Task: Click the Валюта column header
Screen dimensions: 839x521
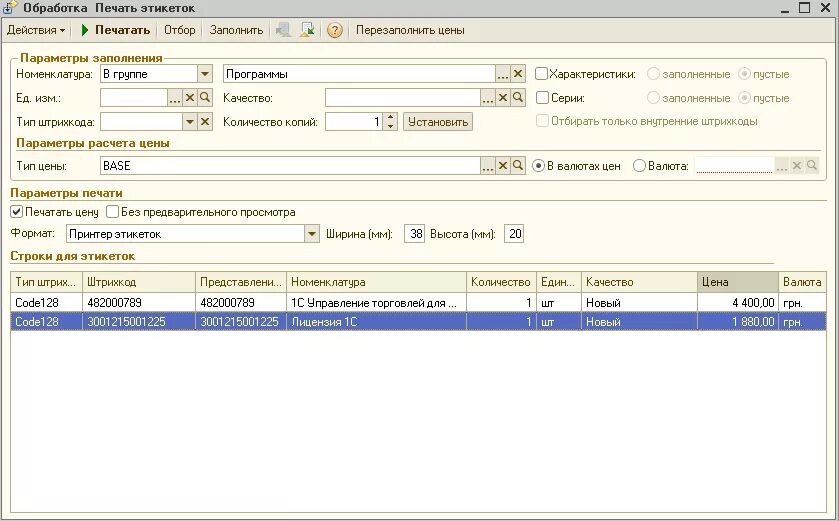Action: point(802,282)
